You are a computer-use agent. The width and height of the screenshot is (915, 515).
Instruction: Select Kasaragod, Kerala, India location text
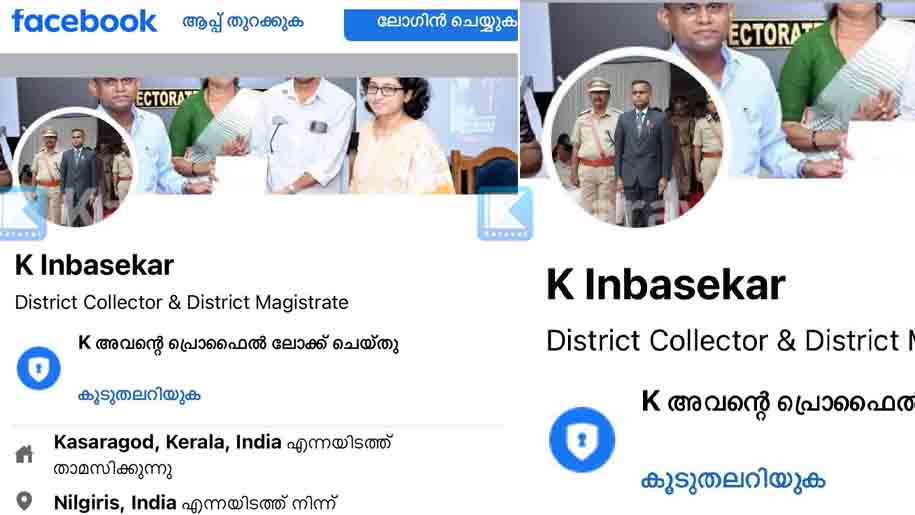167,442
